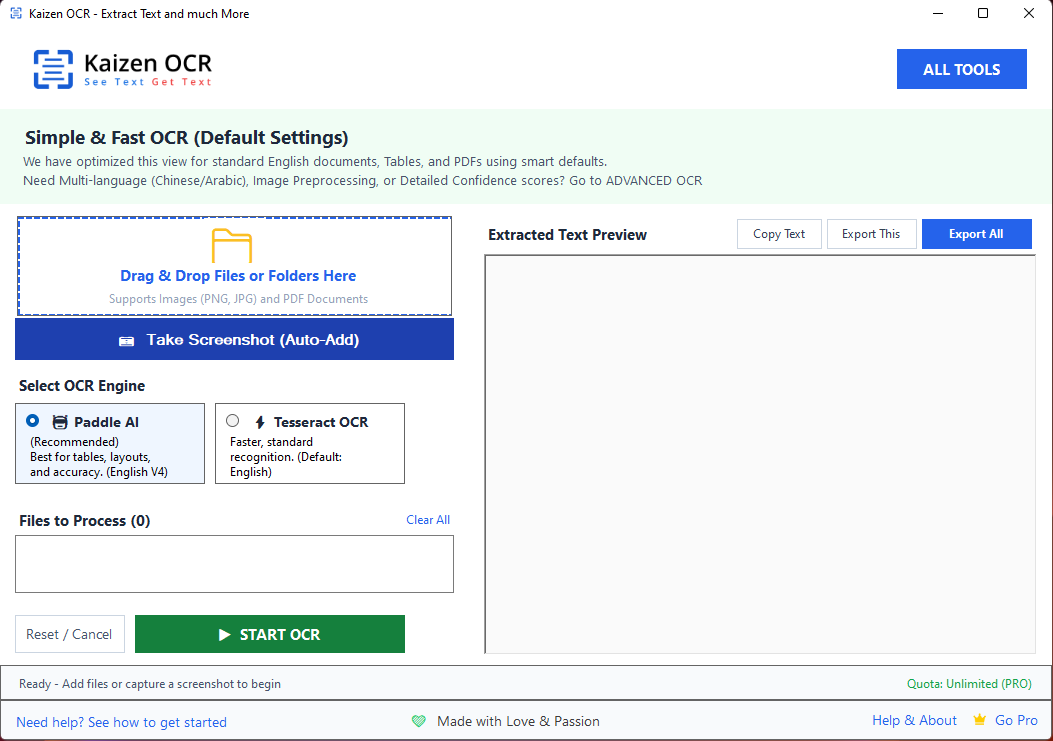Screen dimensions: 1053x741
Task: Open the ALL TOOLS menu
Action: (x=961, y=69)
